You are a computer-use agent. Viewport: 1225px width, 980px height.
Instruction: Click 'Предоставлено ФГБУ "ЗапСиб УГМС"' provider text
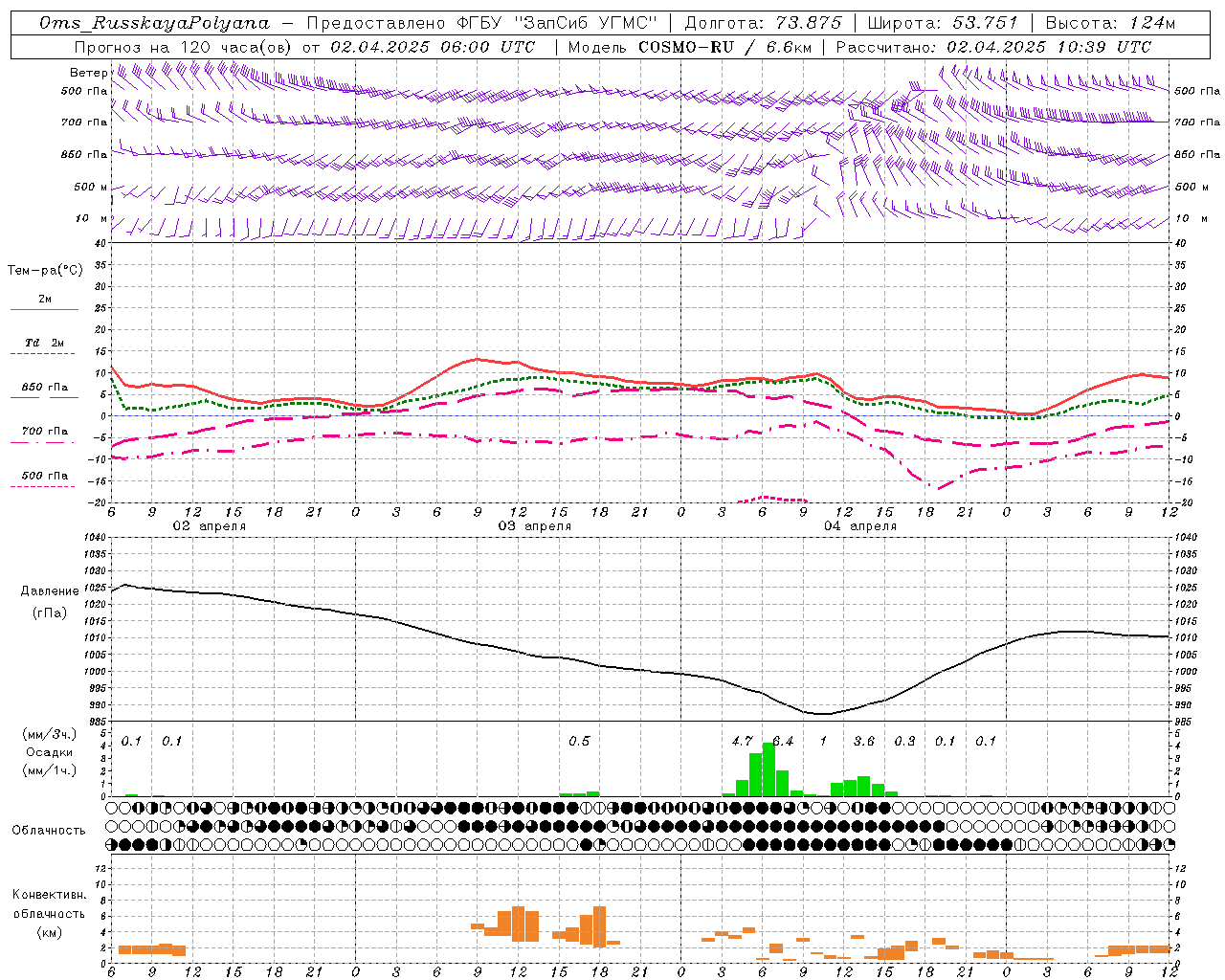coord(482,23)
